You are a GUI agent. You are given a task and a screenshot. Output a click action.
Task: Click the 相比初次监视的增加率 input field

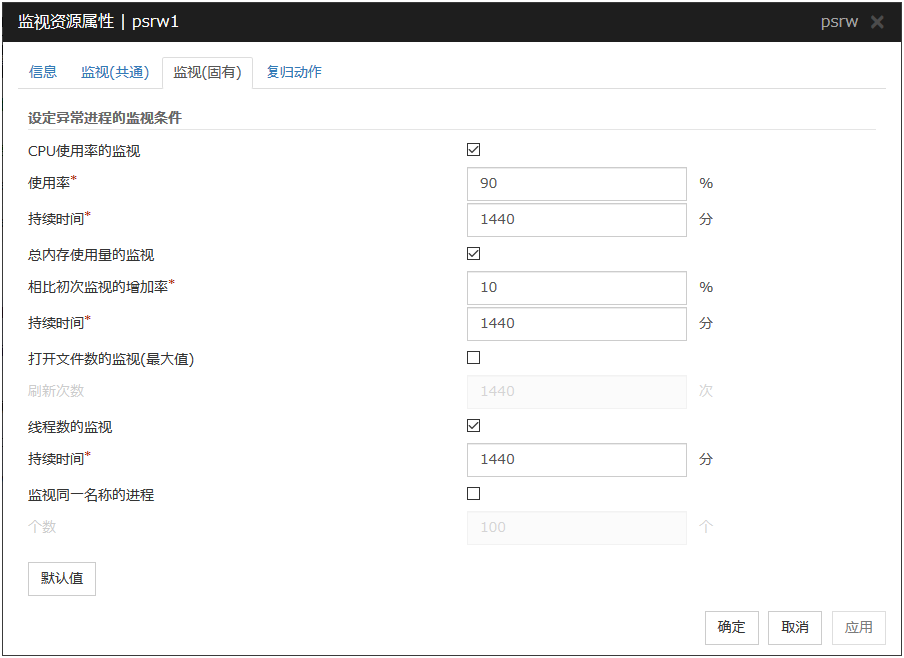click(576, 288)
